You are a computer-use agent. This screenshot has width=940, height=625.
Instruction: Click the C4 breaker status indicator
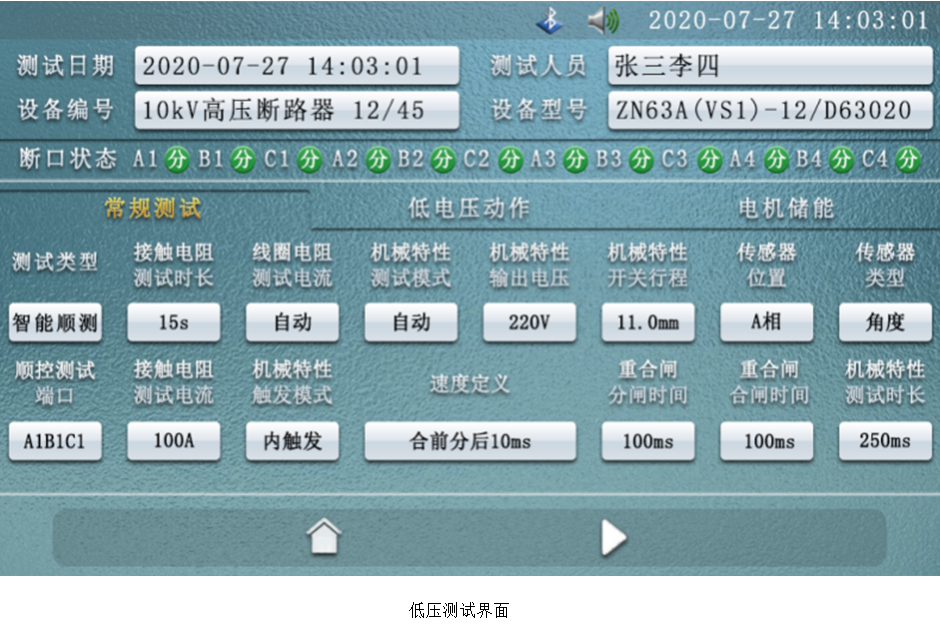point(907,159)
